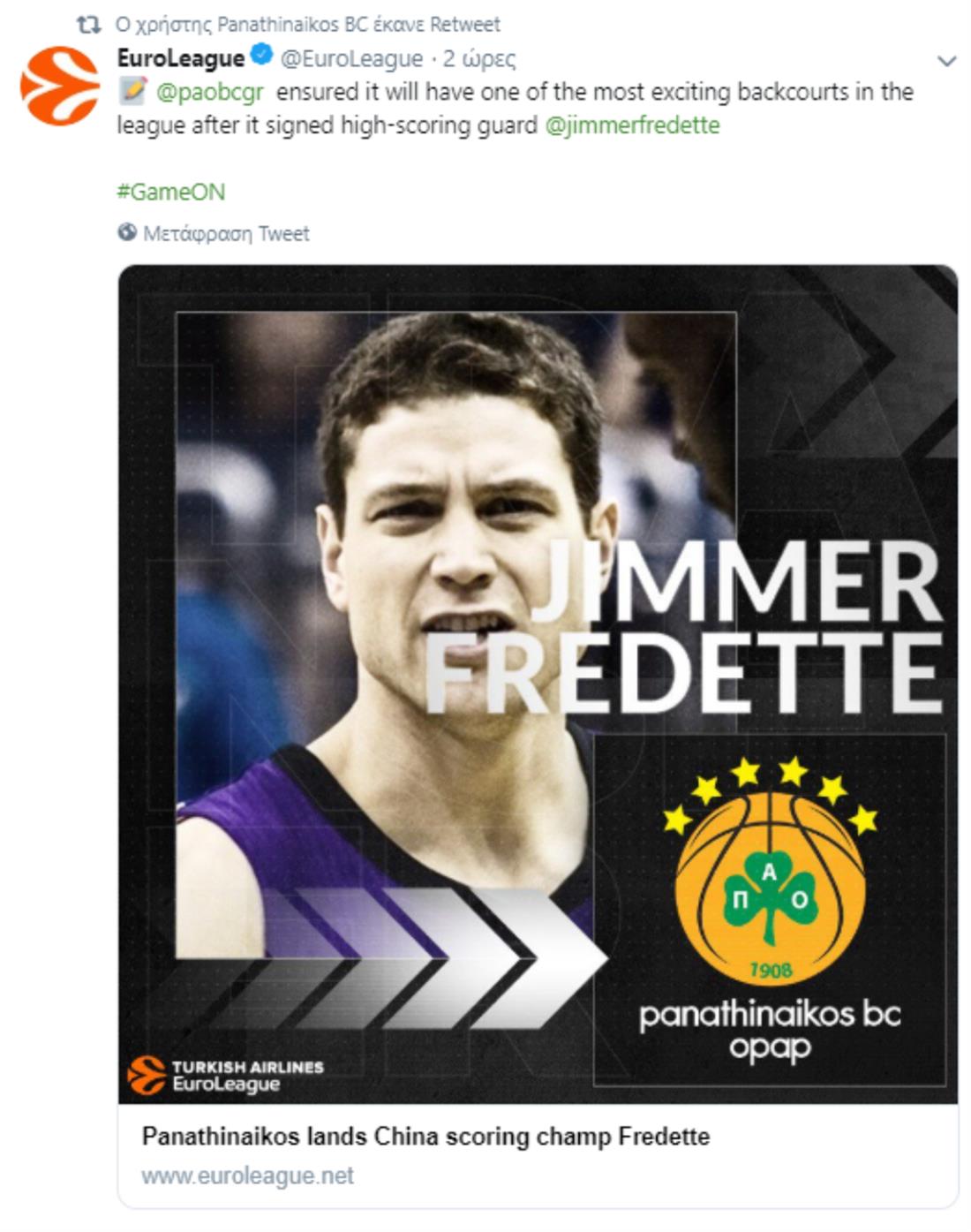Open the @jimmerfredette mention link
This screenshot has height=1232, width=971.
click(632, 125)
